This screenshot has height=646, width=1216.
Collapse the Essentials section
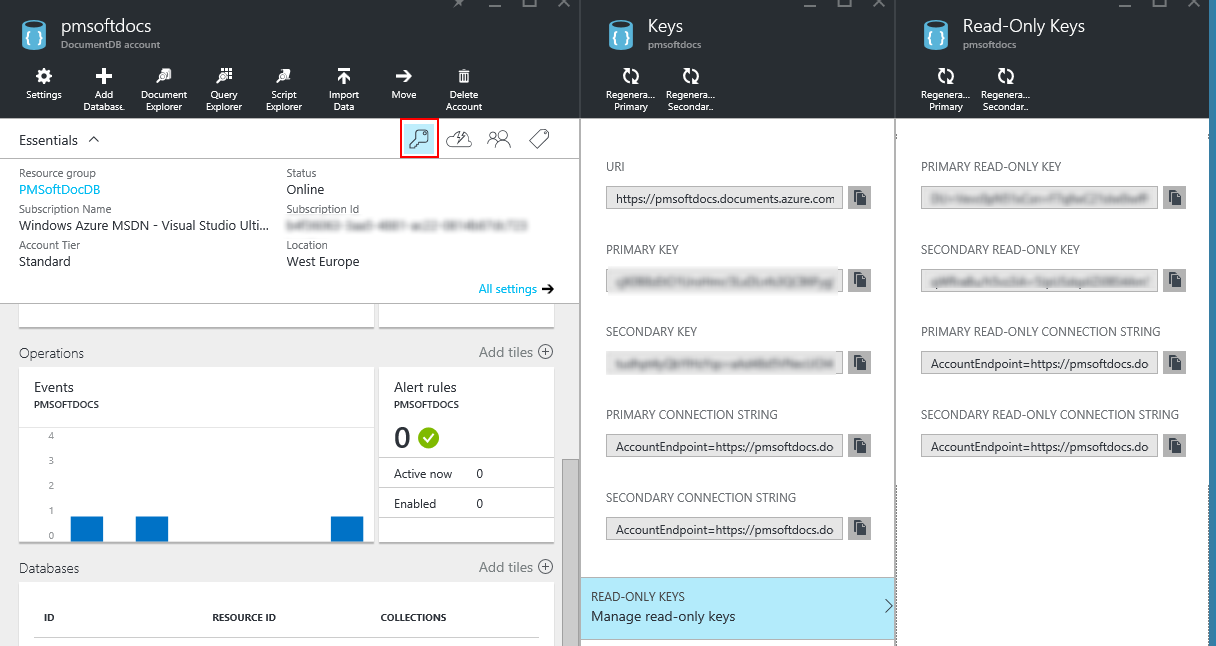[94, 140]
